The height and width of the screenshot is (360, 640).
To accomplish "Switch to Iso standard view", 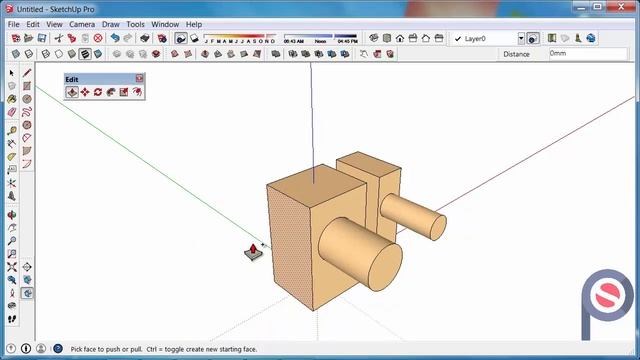I will pyautogui.click(x=374, y=38).
